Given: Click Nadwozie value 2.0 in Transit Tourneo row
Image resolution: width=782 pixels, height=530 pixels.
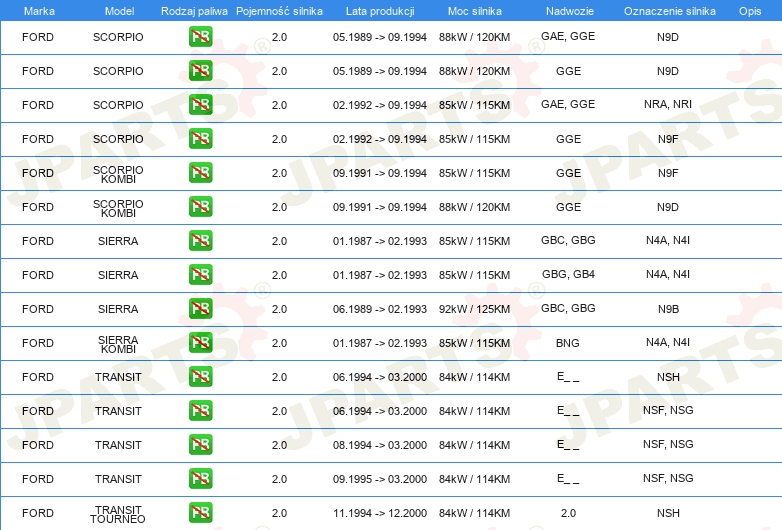Looking at the screenshot, I should [568, 513].
